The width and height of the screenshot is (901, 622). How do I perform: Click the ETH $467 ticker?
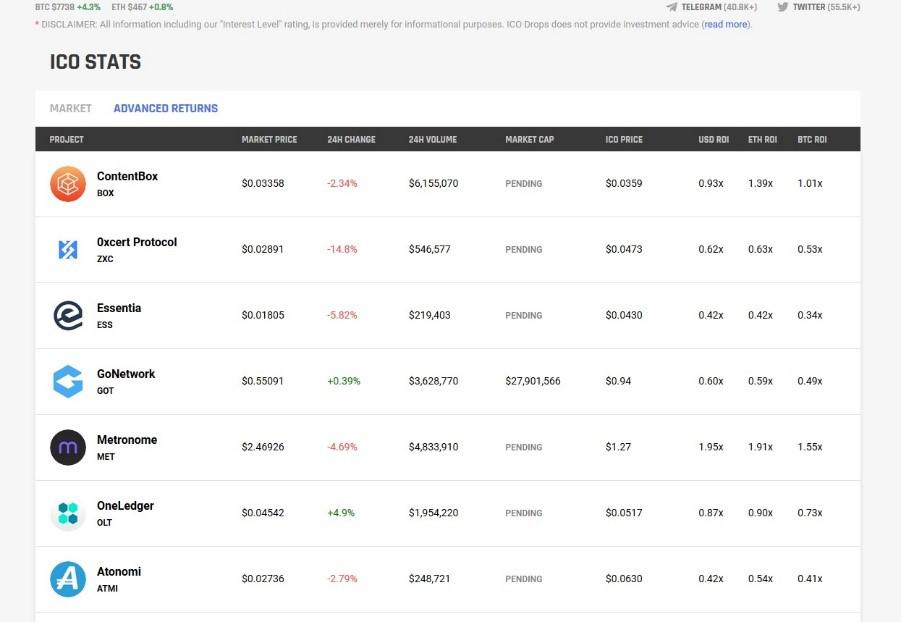coord(142,7)
